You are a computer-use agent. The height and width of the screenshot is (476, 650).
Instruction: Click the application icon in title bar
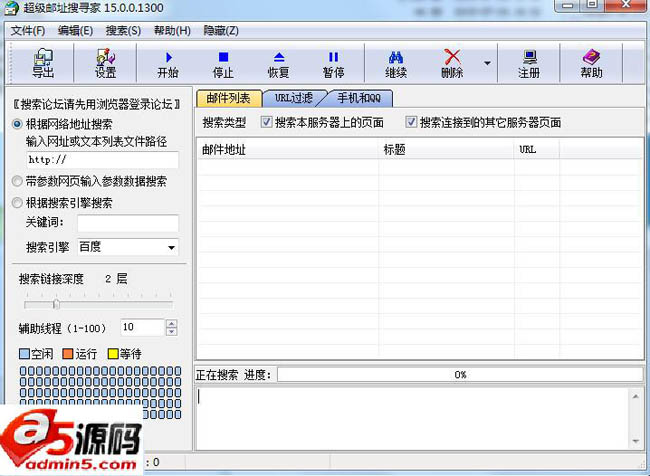11,7
